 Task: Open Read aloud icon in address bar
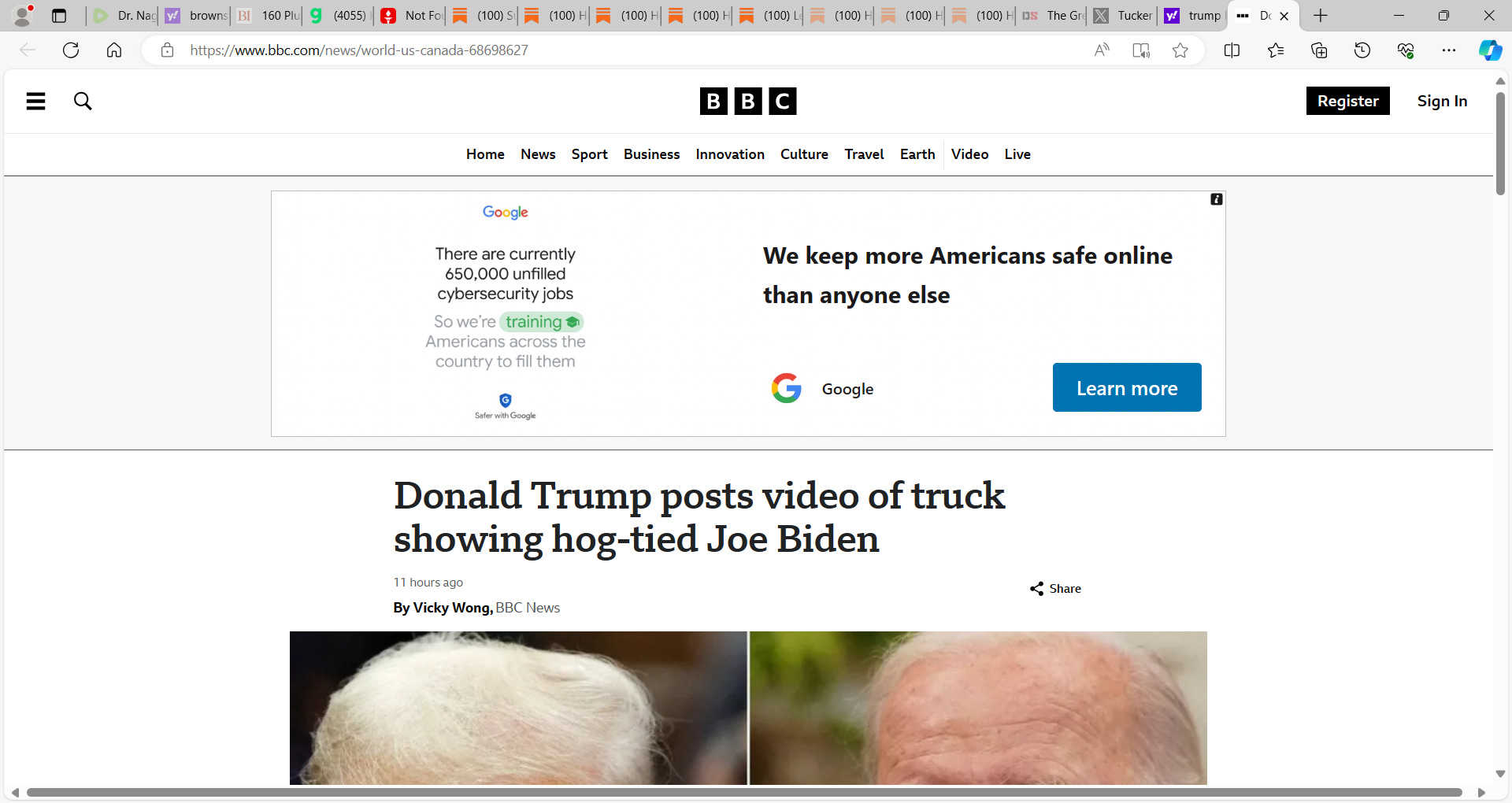point(1102,50)
